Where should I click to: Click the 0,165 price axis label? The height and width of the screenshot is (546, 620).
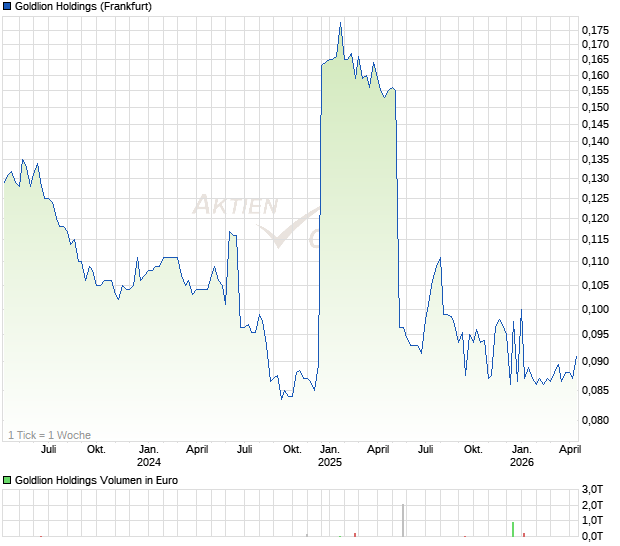point(595,59)
